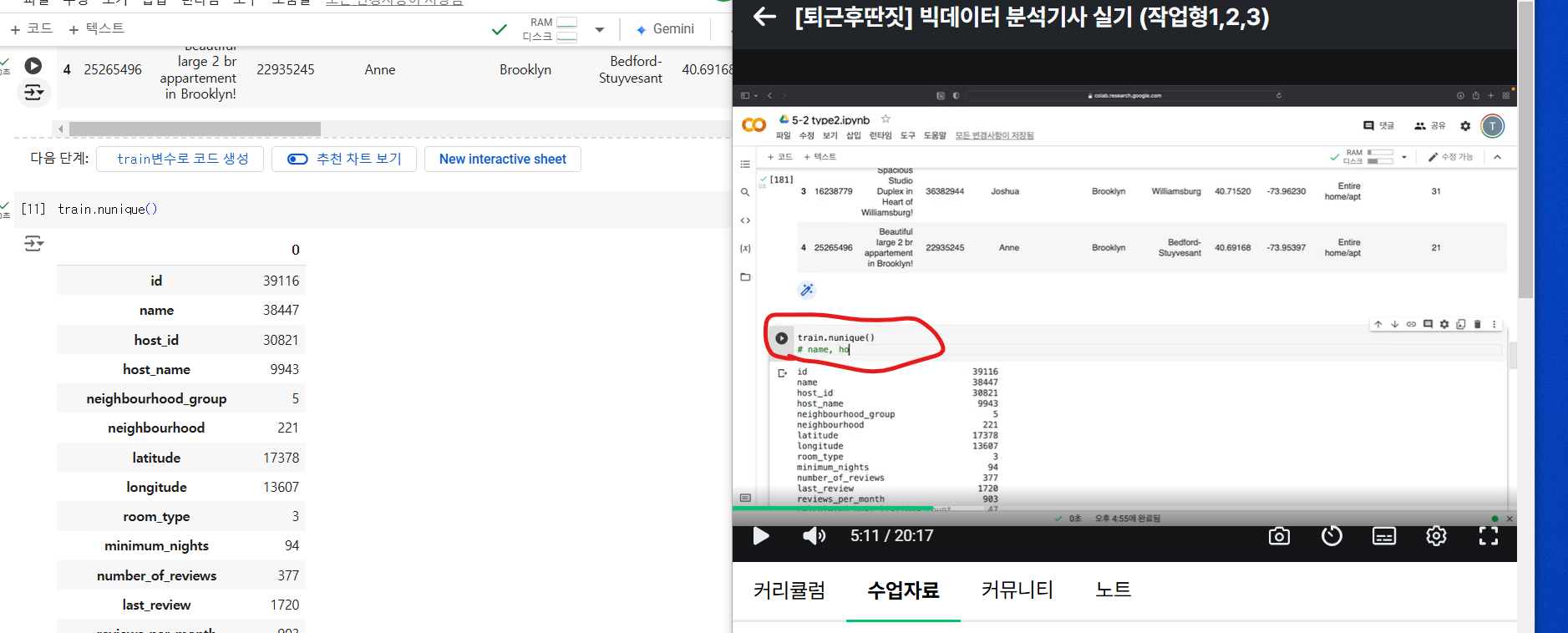Select the host_name count 9943
This screenshot has height=633, width=1568.
tap(284, 369)
